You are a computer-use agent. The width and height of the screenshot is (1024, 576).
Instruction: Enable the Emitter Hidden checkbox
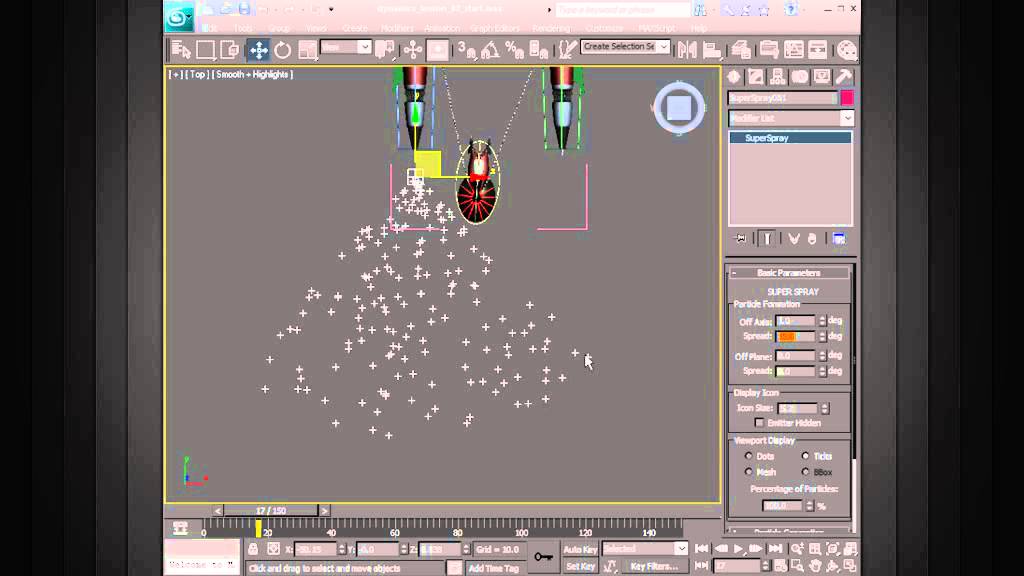coord(759,423)
